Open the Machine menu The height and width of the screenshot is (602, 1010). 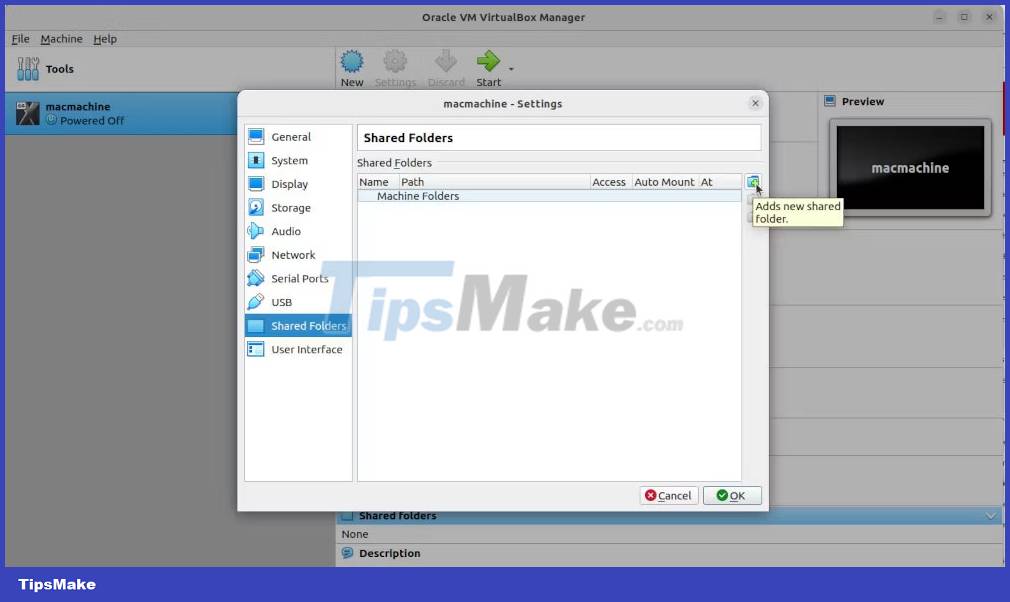tap(62, 39)
